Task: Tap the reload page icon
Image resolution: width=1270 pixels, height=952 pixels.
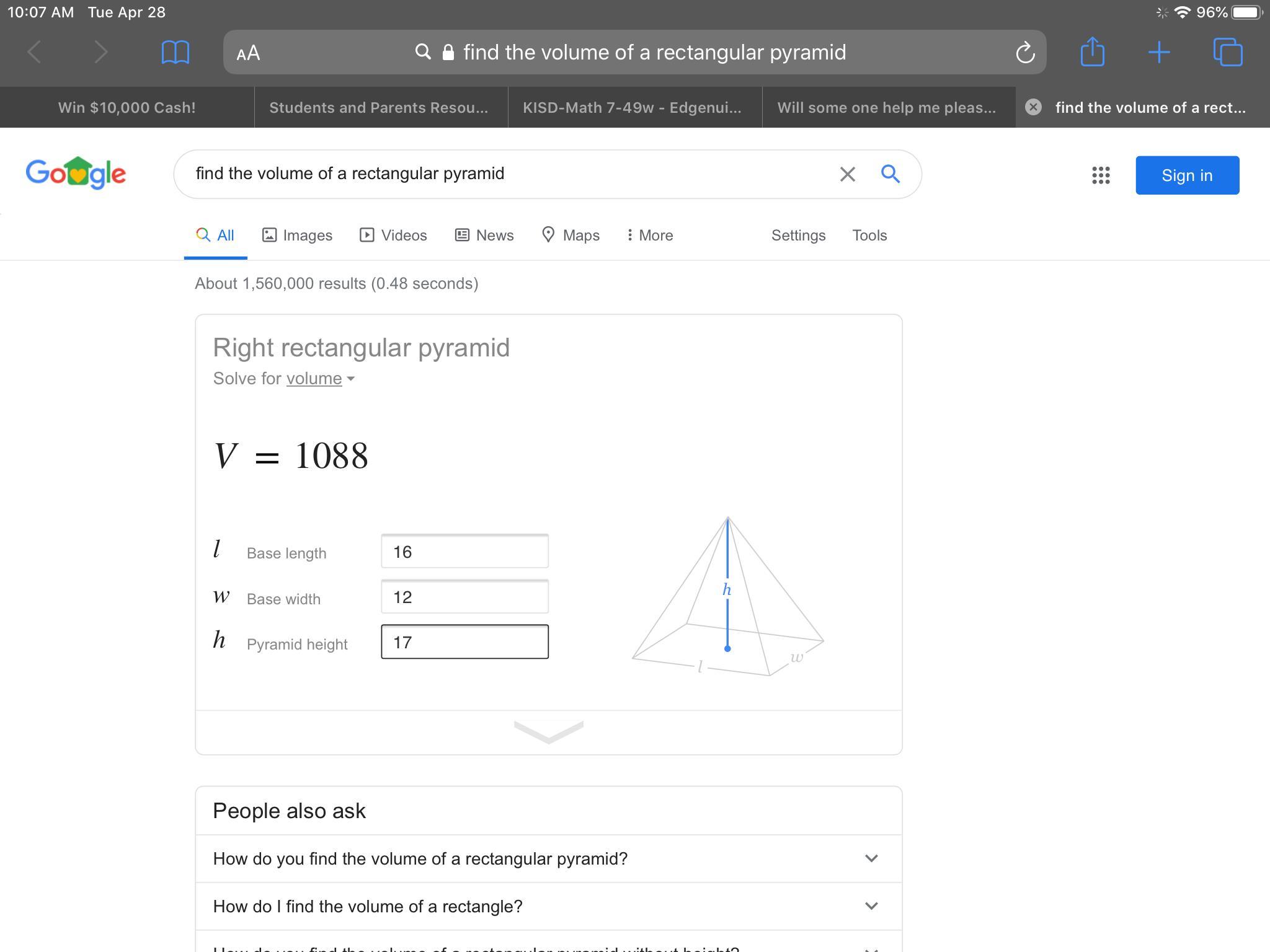Action: (1025, 53)
